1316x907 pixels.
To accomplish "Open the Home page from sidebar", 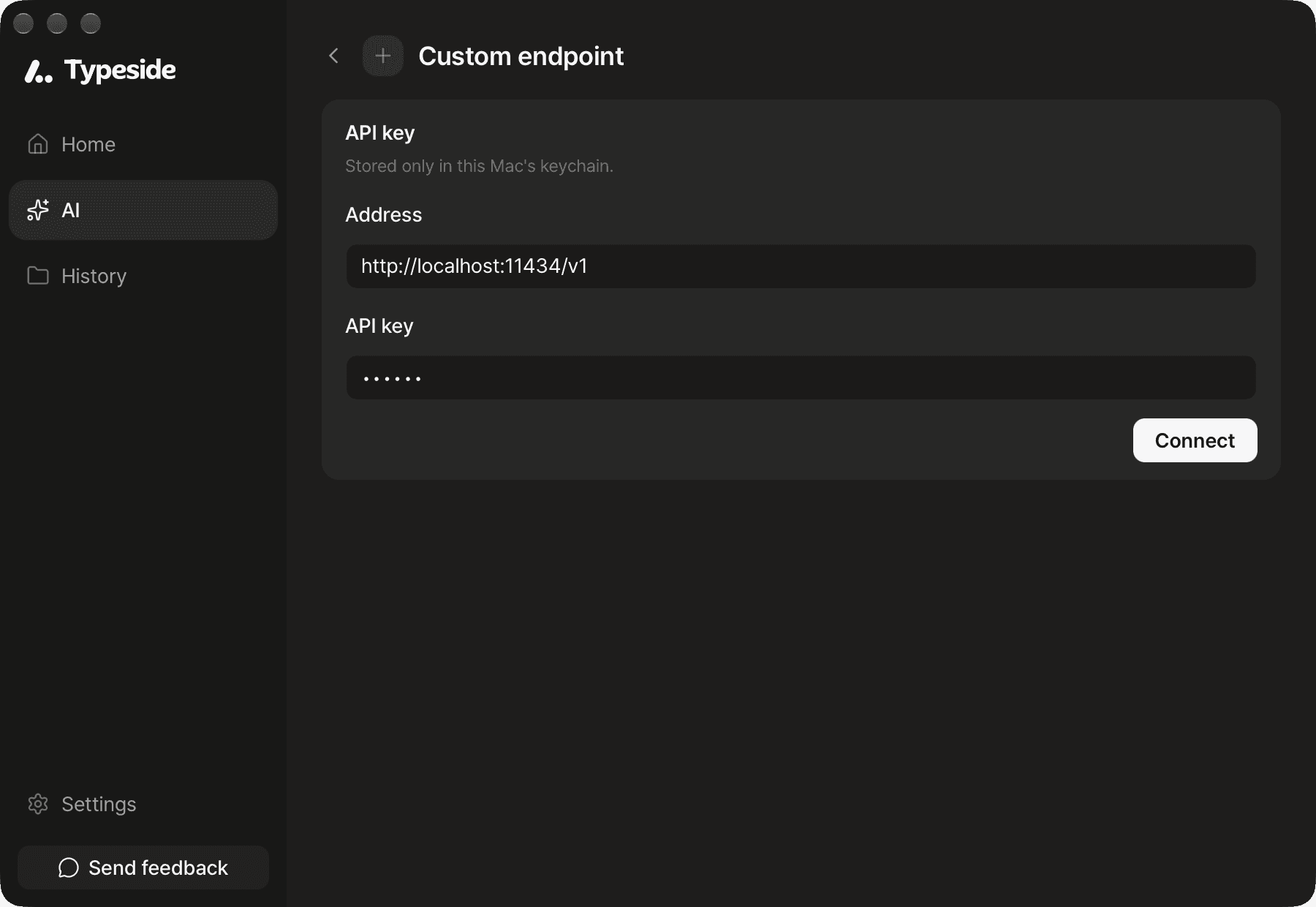I will (x=143, y=144).
